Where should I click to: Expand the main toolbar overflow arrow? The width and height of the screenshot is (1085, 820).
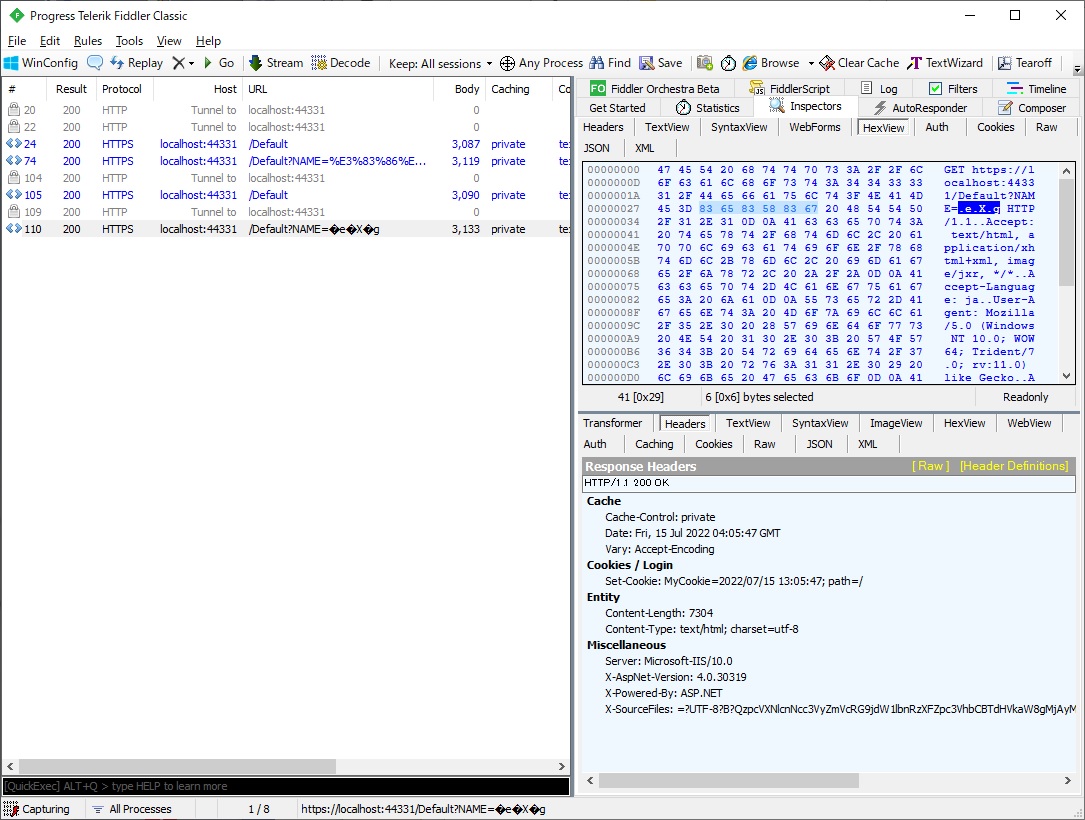point(1077,69)
